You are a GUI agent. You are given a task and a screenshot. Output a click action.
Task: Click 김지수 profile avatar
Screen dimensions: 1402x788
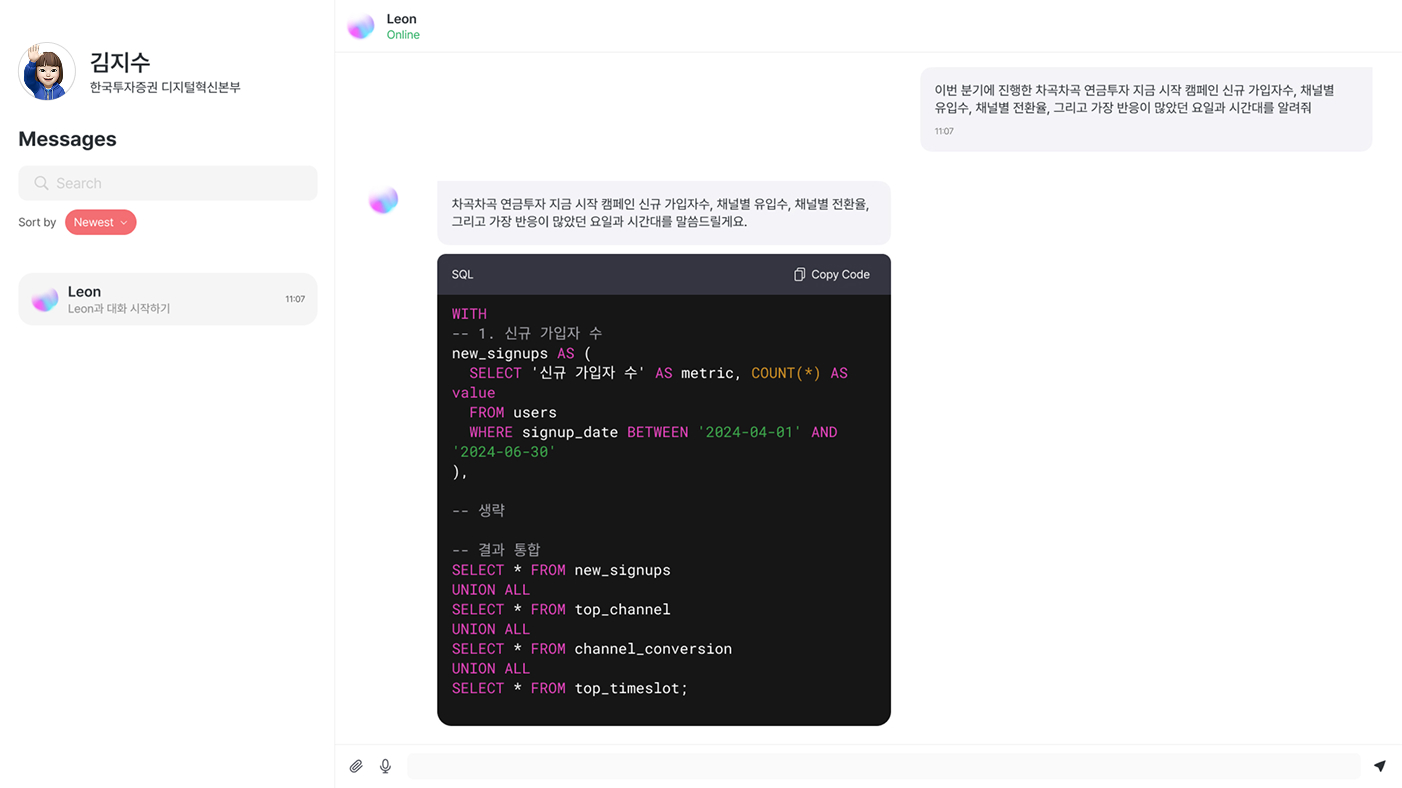47,71
